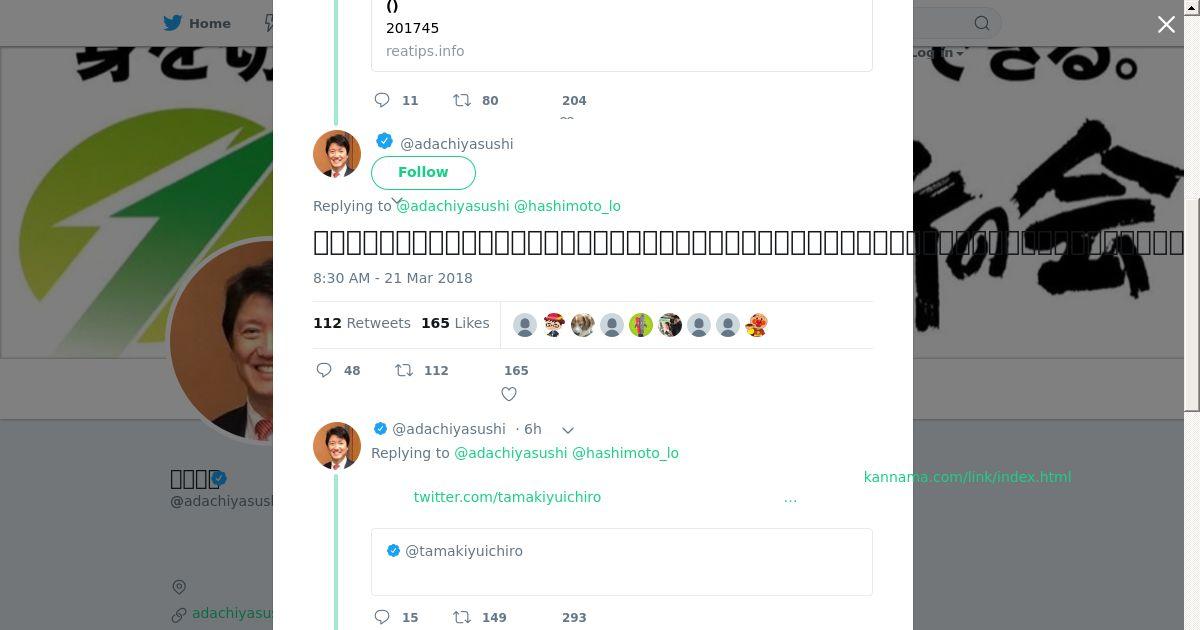Click the Anpanman liker avatar thumbnail
Image resolution: width=1200 pixels, height=630 pixels.
(x=756, y=325)
